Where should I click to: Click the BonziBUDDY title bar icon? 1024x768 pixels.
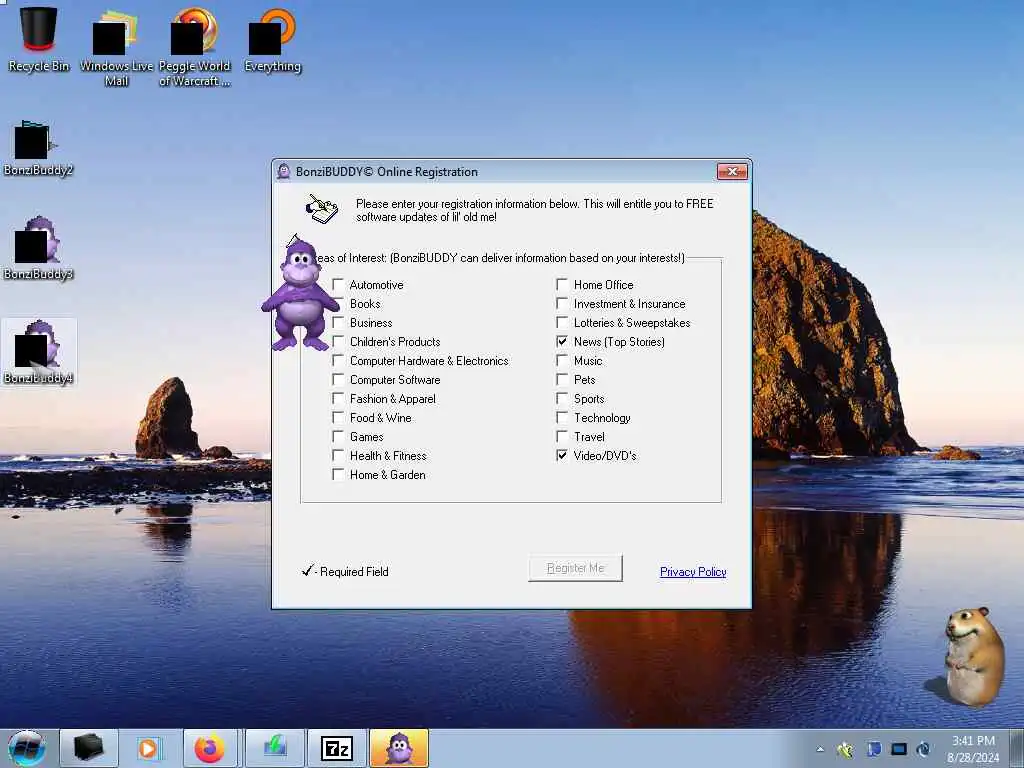(x=283, y=172)
